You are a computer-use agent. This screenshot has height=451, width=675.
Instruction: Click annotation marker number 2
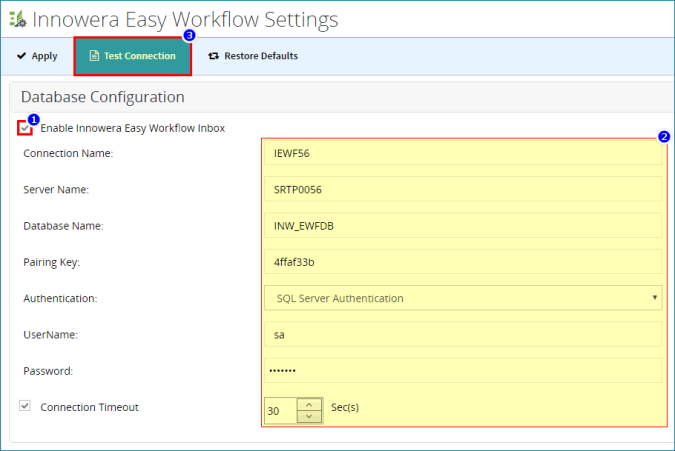(664, 136)
